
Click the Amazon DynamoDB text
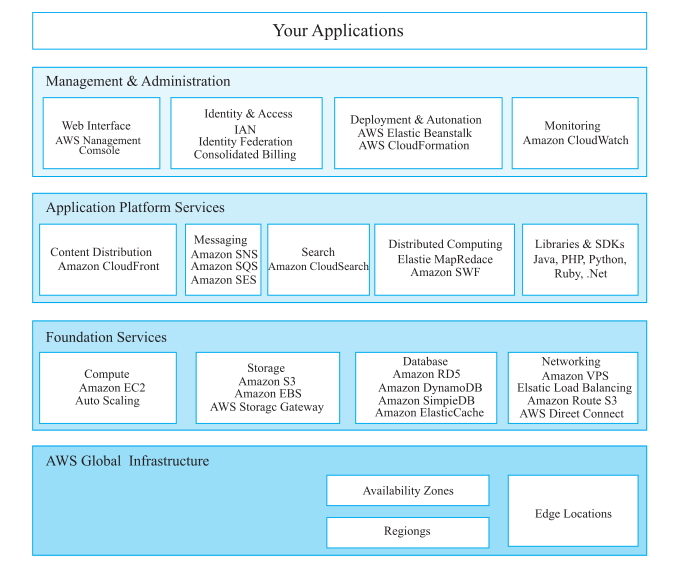(430, 388)
